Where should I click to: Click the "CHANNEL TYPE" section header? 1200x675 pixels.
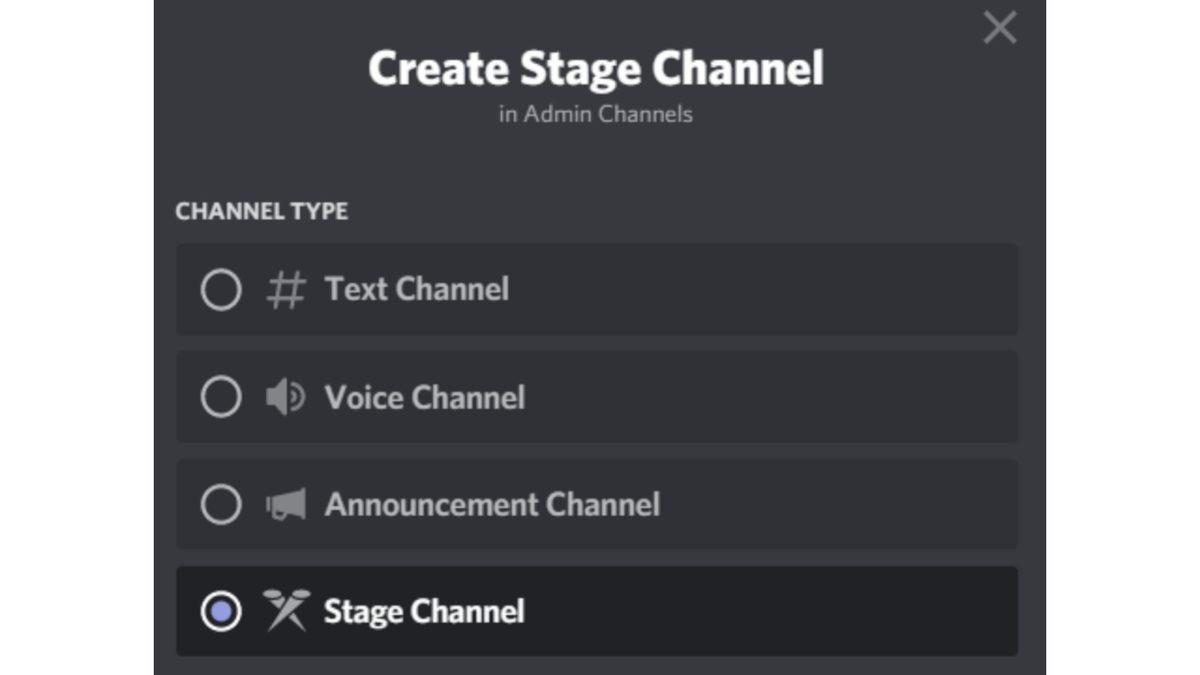(262, 212)
